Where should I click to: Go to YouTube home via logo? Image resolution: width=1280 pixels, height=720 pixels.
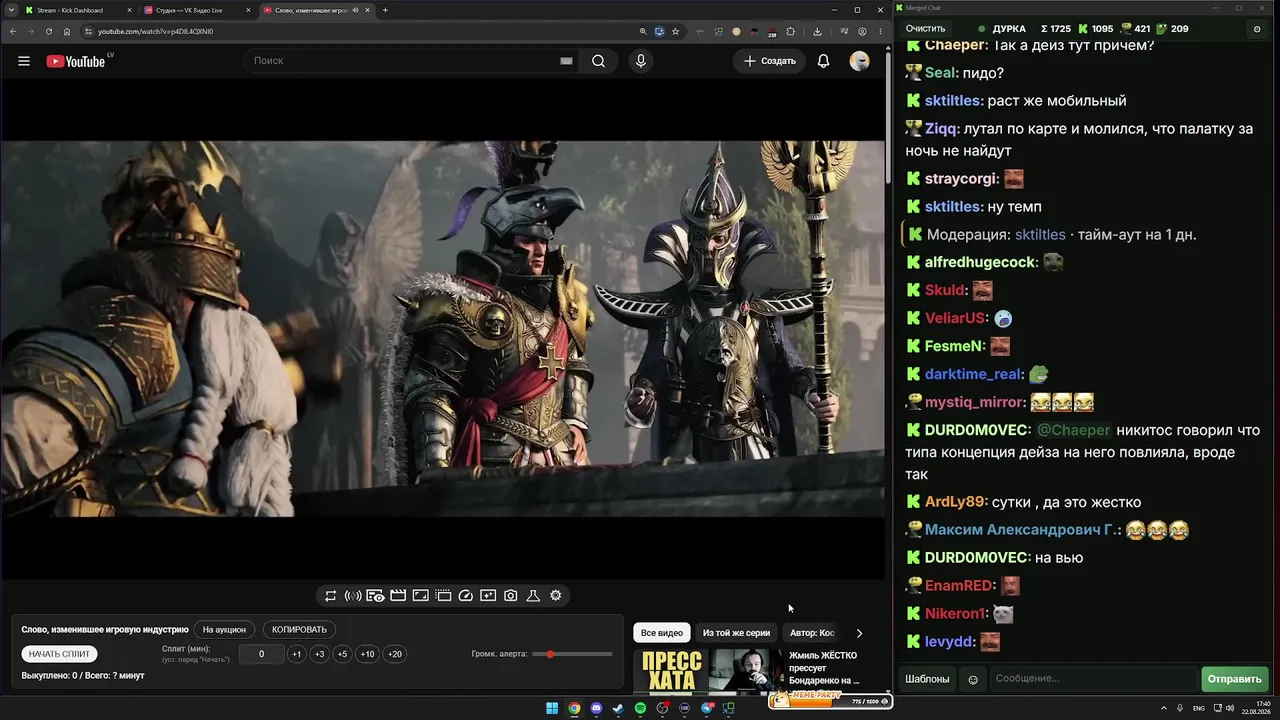pos(75,61)
